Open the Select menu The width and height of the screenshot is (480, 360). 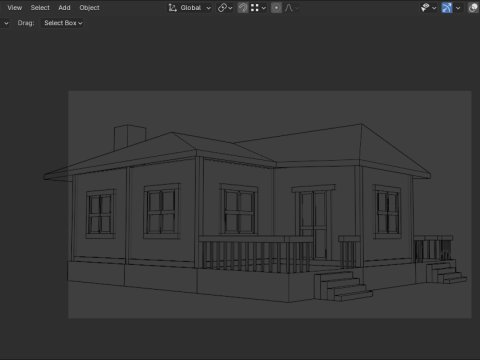pos(40,8)
